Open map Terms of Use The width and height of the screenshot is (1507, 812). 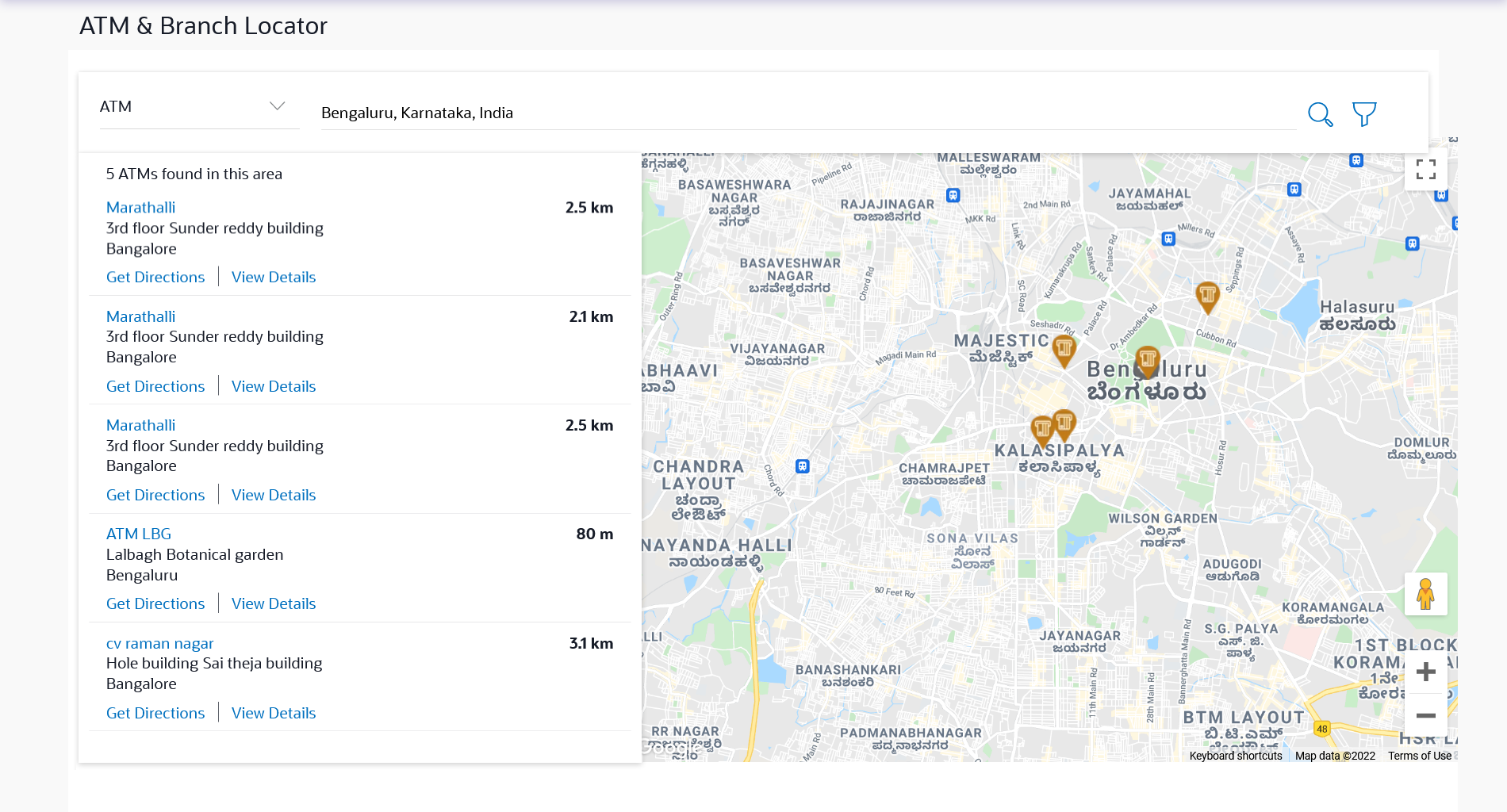coord(1419,756)
